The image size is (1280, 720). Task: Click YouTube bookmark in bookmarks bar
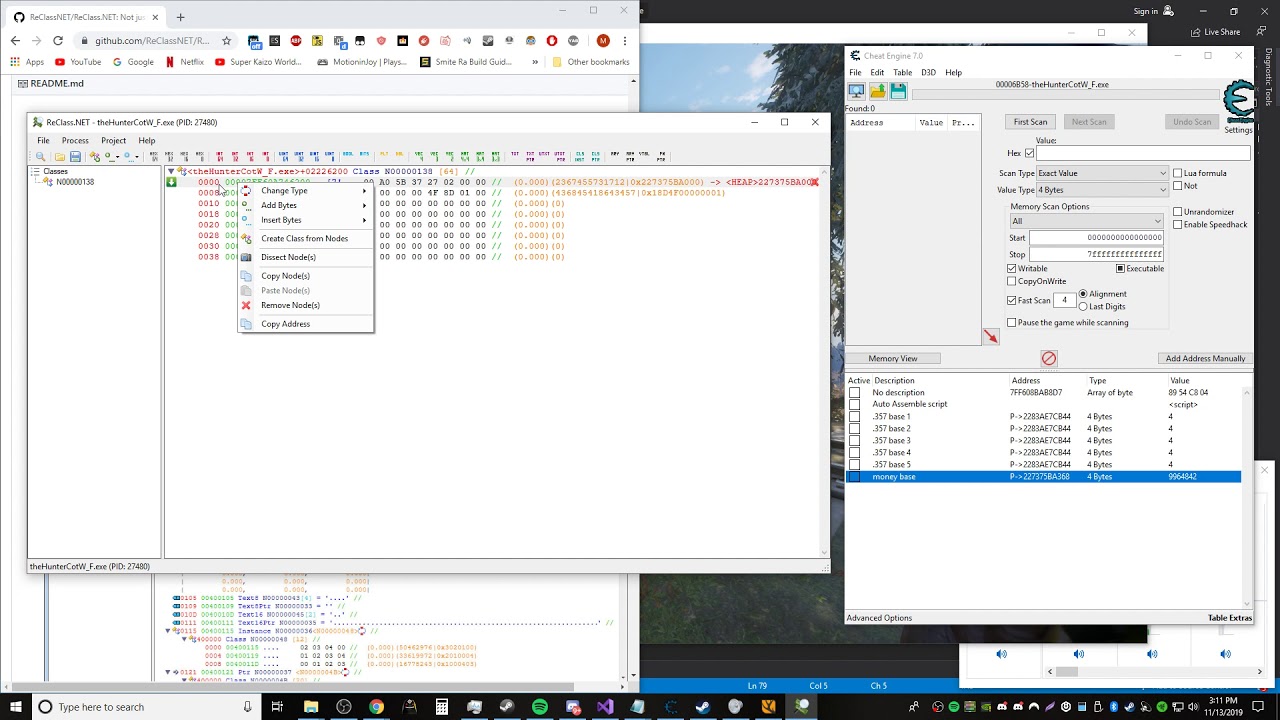tap(78, 62)
